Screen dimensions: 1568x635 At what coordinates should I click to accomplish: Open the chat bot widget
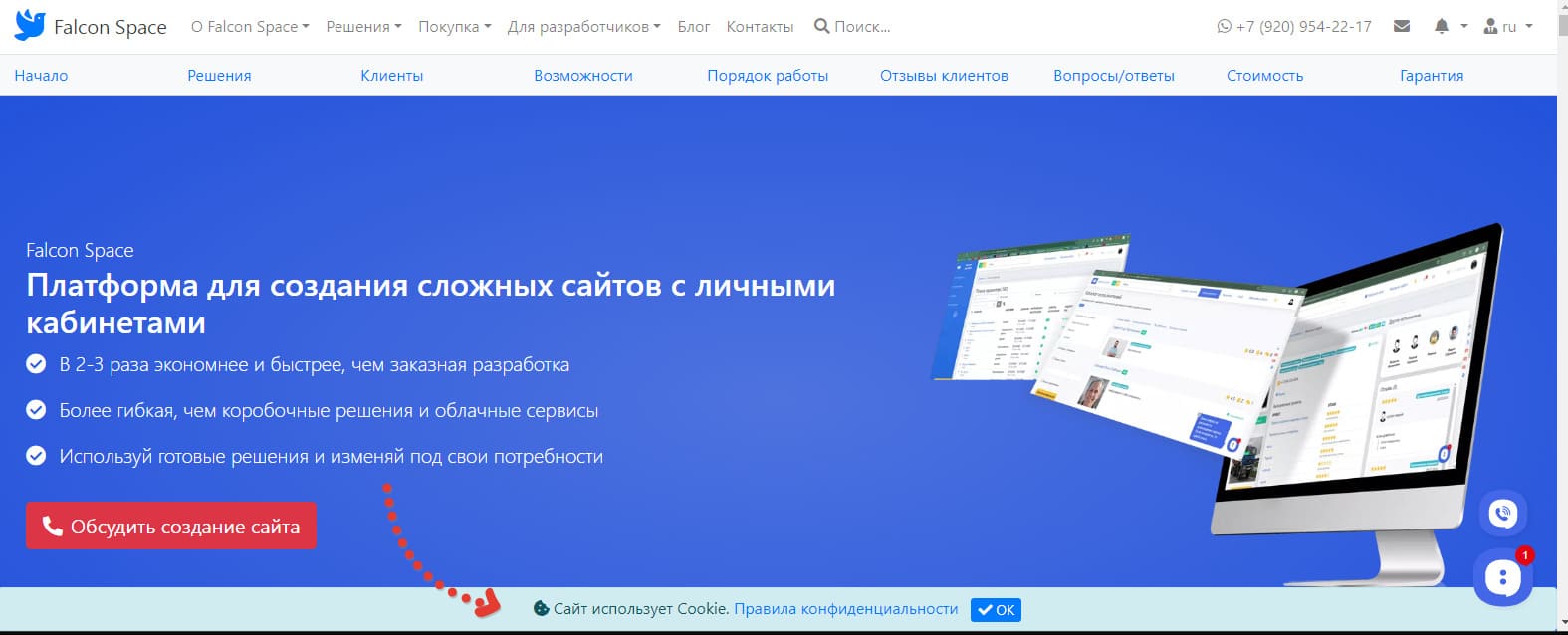(x=1502, y=577)
